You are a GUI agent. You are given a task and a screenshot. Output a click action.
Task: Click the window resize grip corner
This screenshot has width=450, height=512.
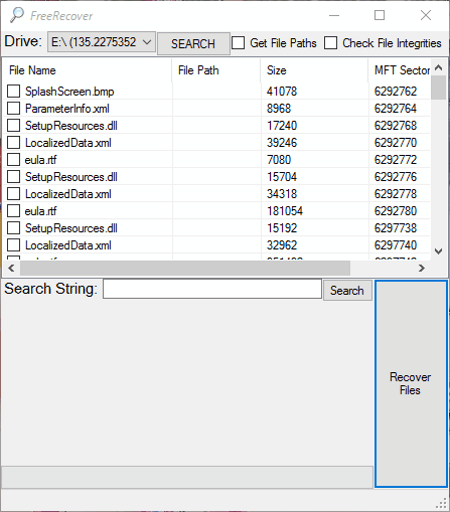pos(441,503)
